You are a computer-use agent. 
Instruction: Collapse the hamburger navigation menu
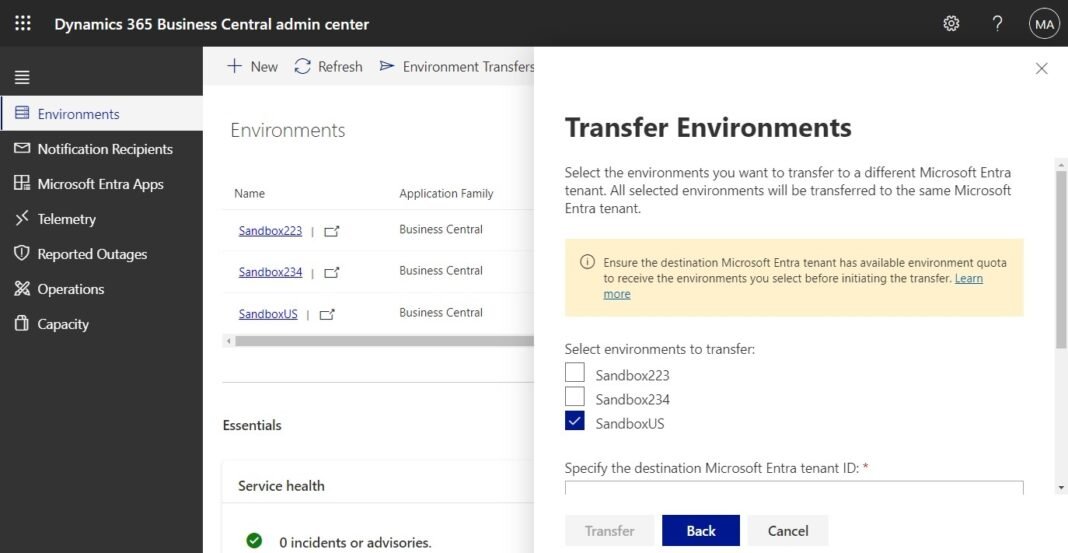(x=22, y=78)
